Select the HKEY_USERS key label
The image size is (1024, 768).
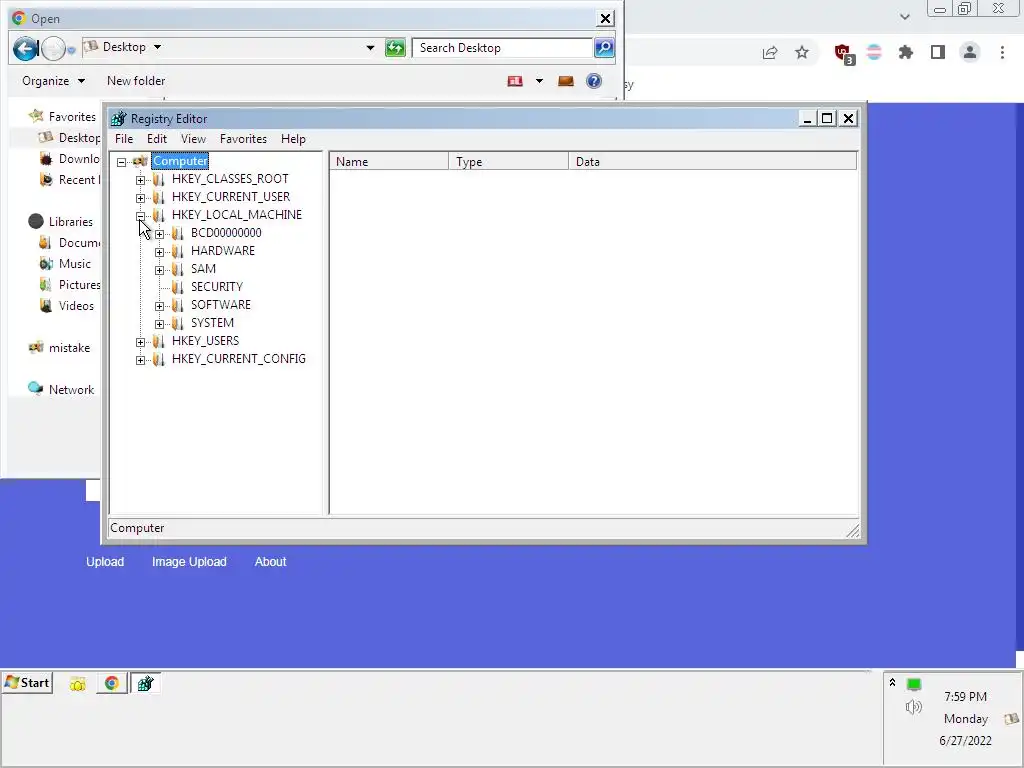tap(205, 341)
